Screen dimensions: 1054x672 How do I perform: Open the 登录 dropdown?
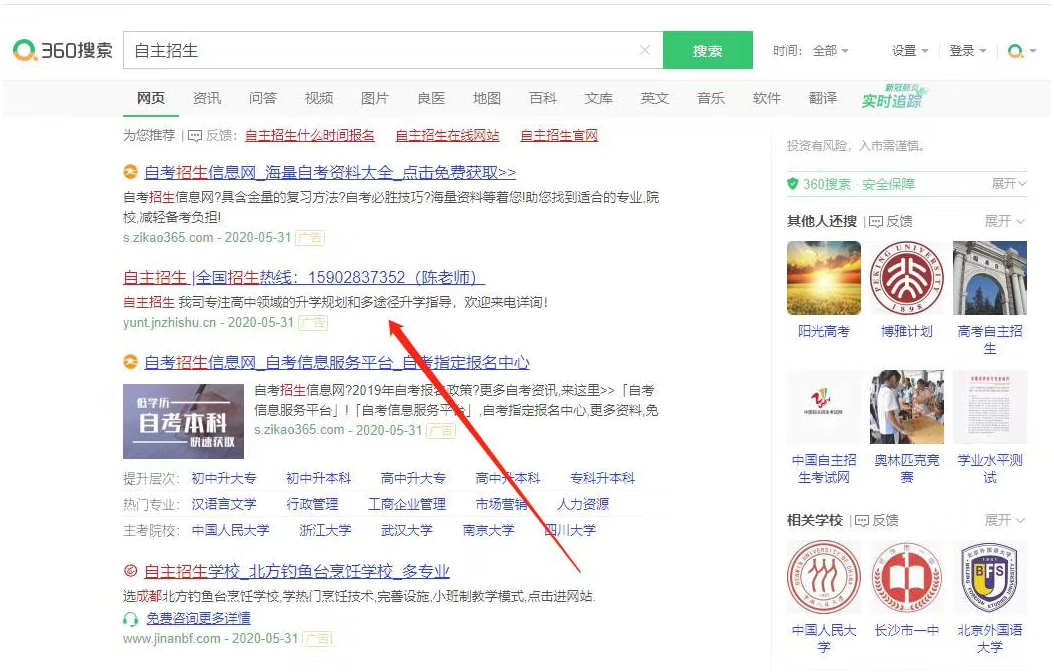tap(967, 50)
